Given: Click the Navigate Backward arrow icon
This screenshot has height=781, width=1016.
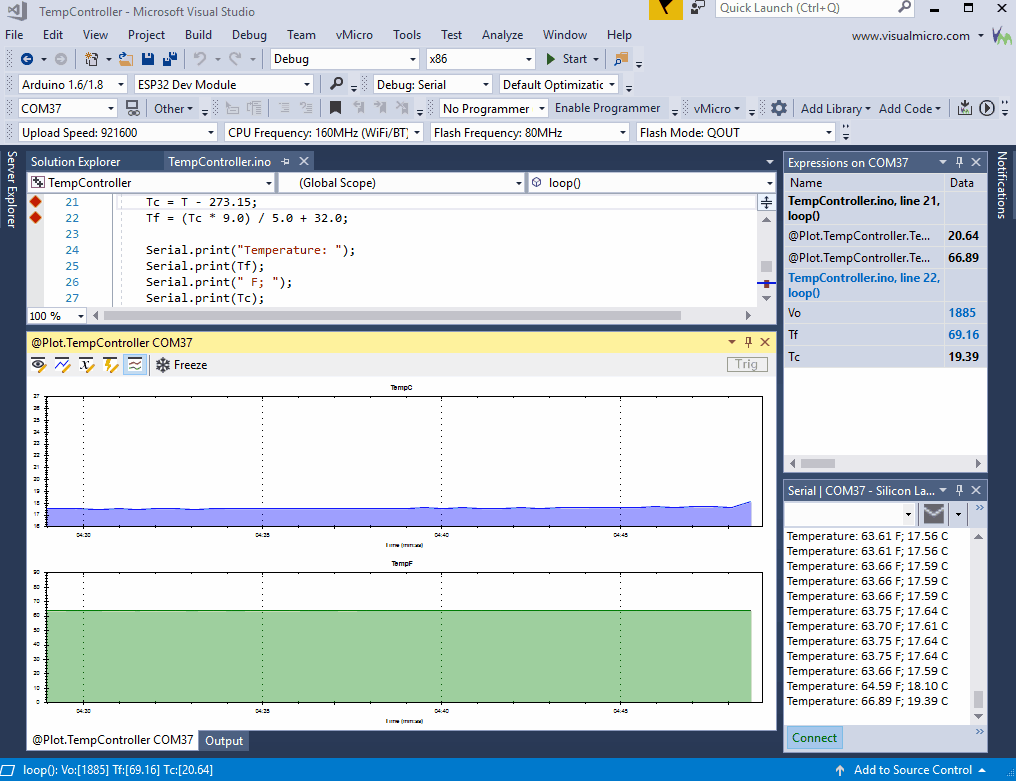Looking at the screenshot, I should 27,59.
